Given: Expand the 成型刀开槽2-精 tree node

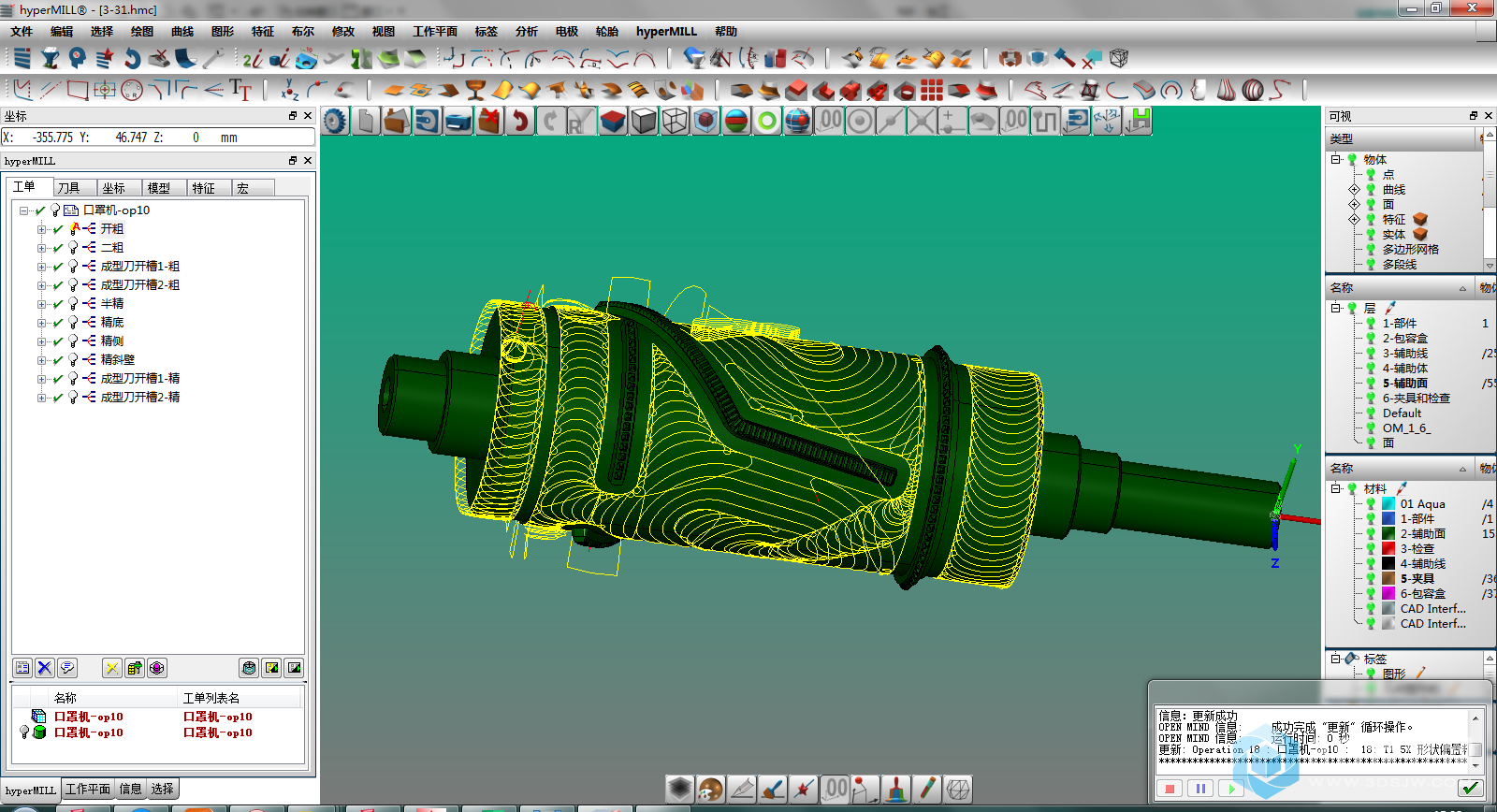Looking at the screenshot, I should coord(41,397).
